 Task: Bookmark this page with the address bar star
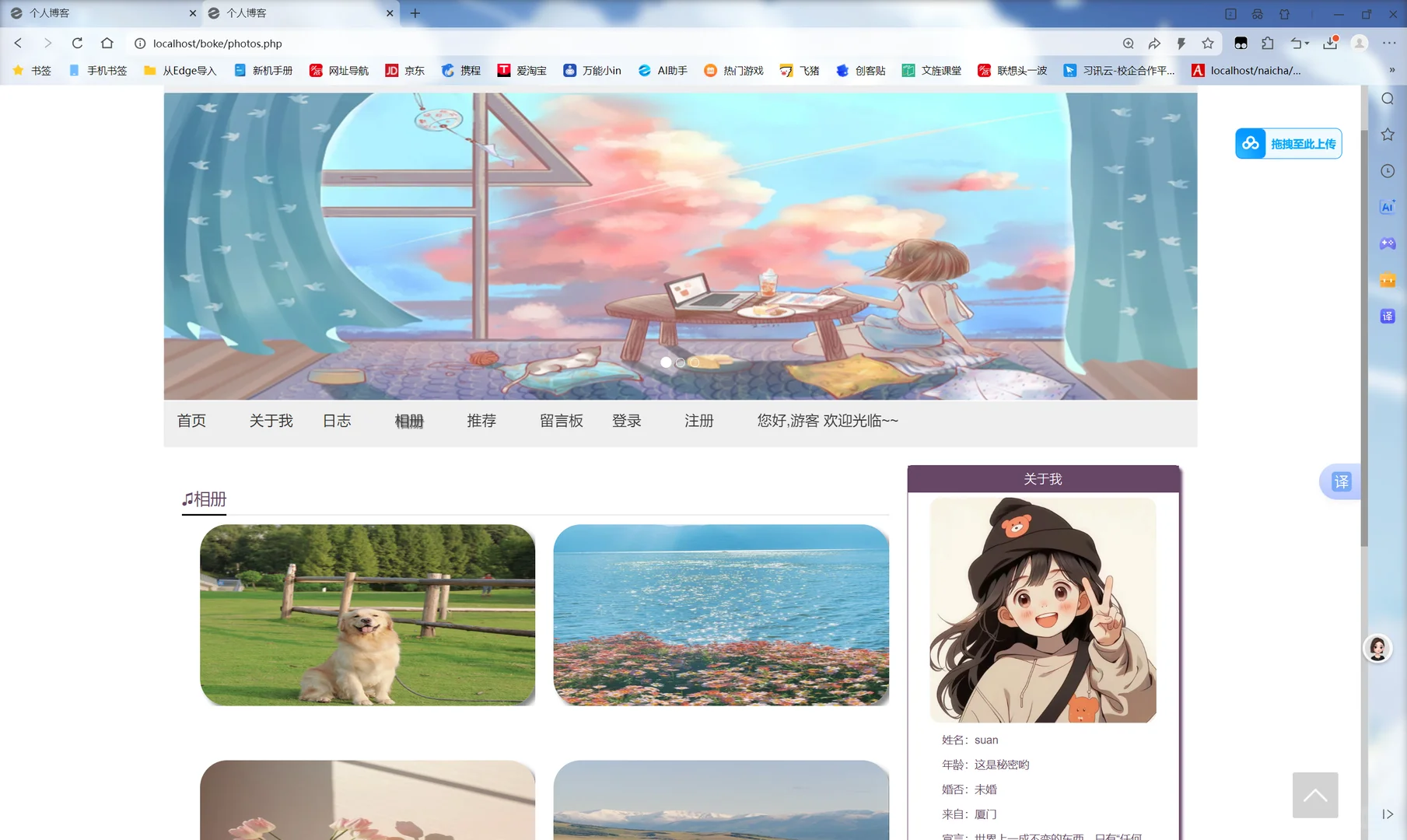pos(1209,43)
